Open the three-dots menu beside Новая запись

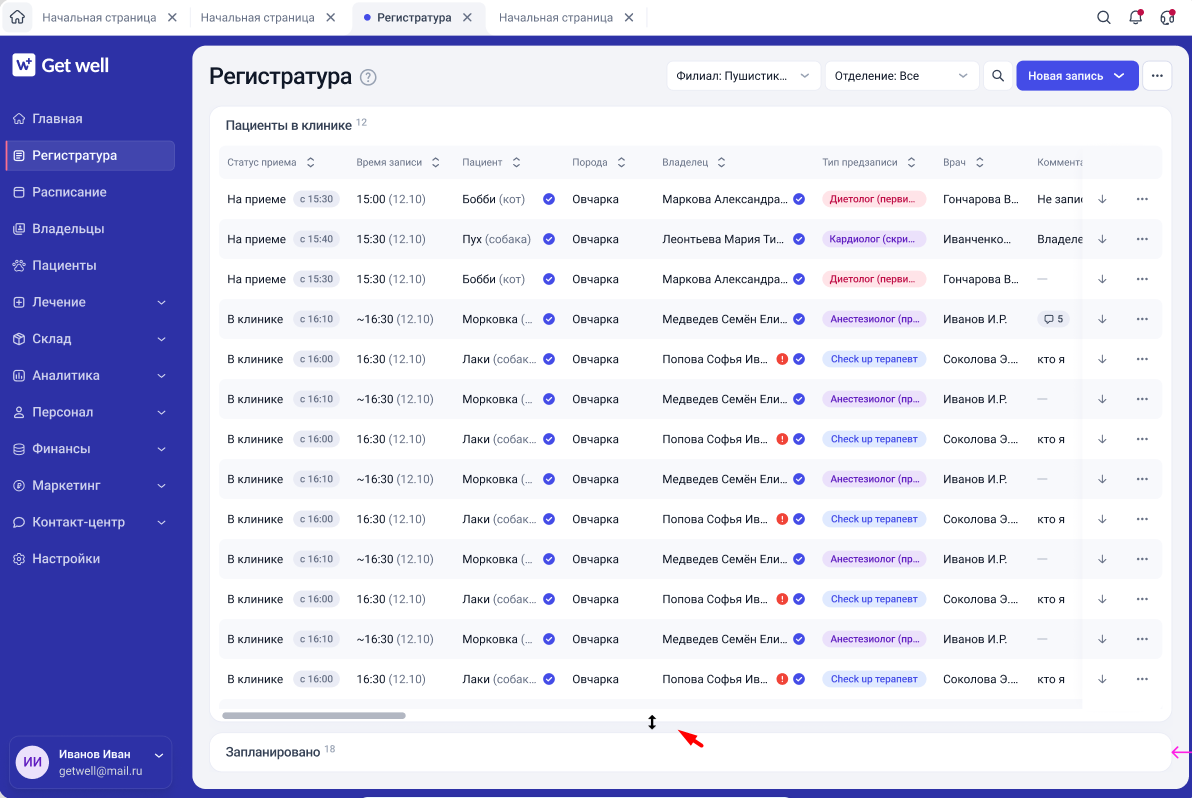point(1157,75)
